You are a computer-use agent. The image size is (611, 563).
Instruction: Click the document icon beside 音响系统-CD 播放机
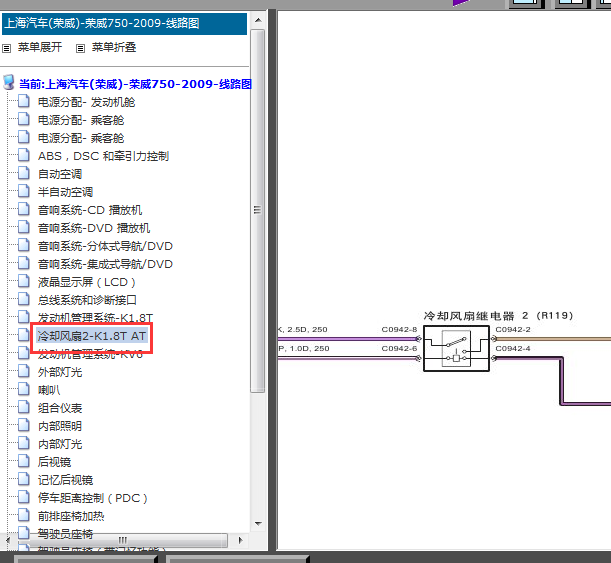[x=24, y=208]
